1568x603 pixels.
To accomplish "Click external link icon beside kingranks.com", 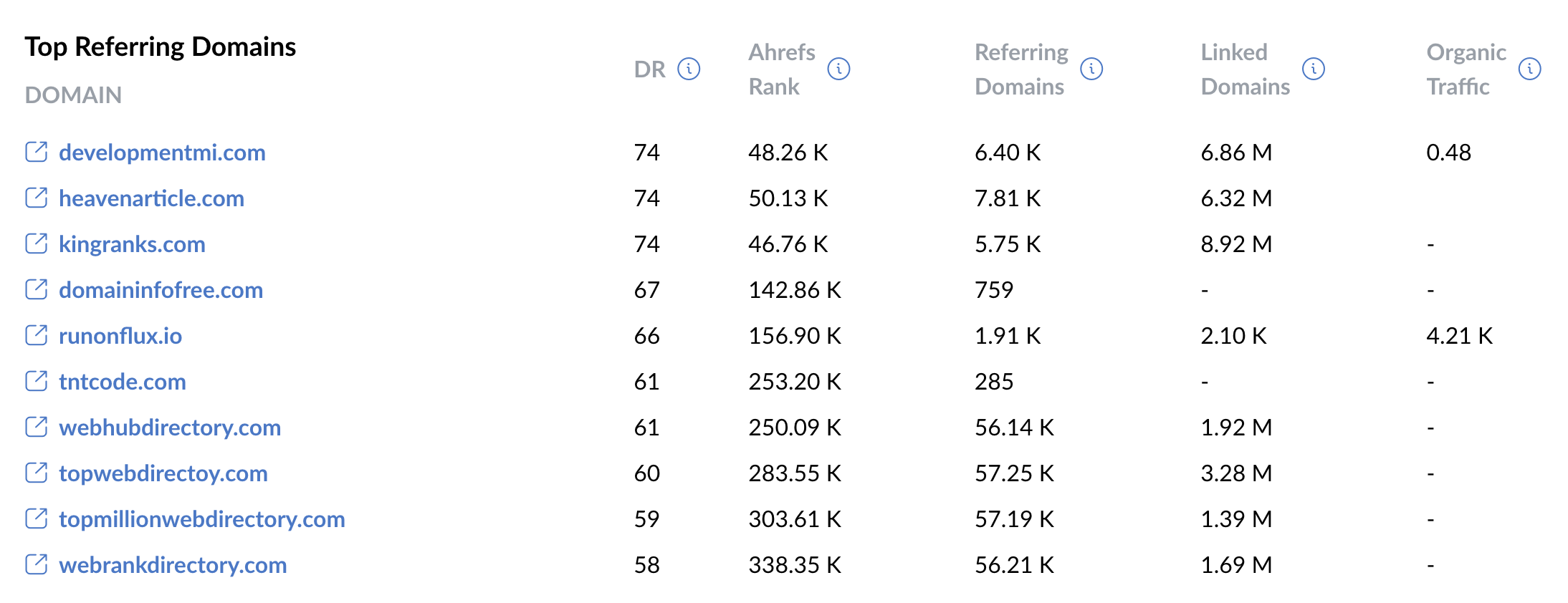I will [37, 244].
